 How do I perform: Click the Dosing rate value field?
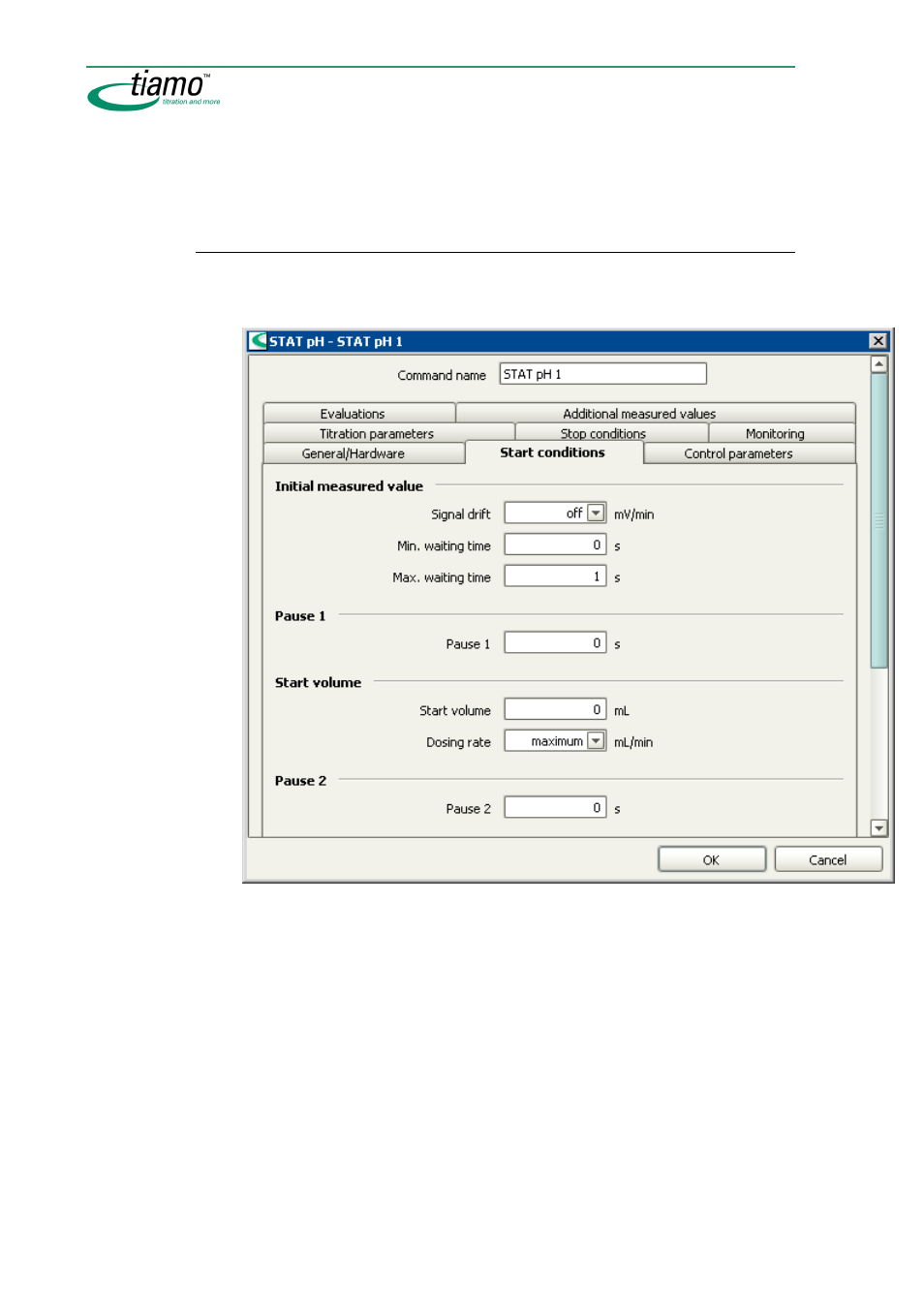click(x=546, y=741)
